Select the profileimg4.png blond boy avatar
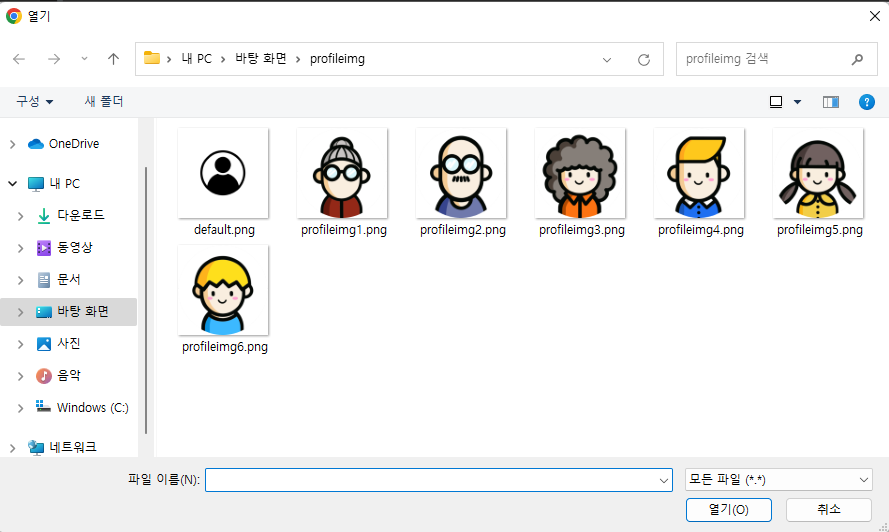The image size is (889, 532). pos(699,173)
